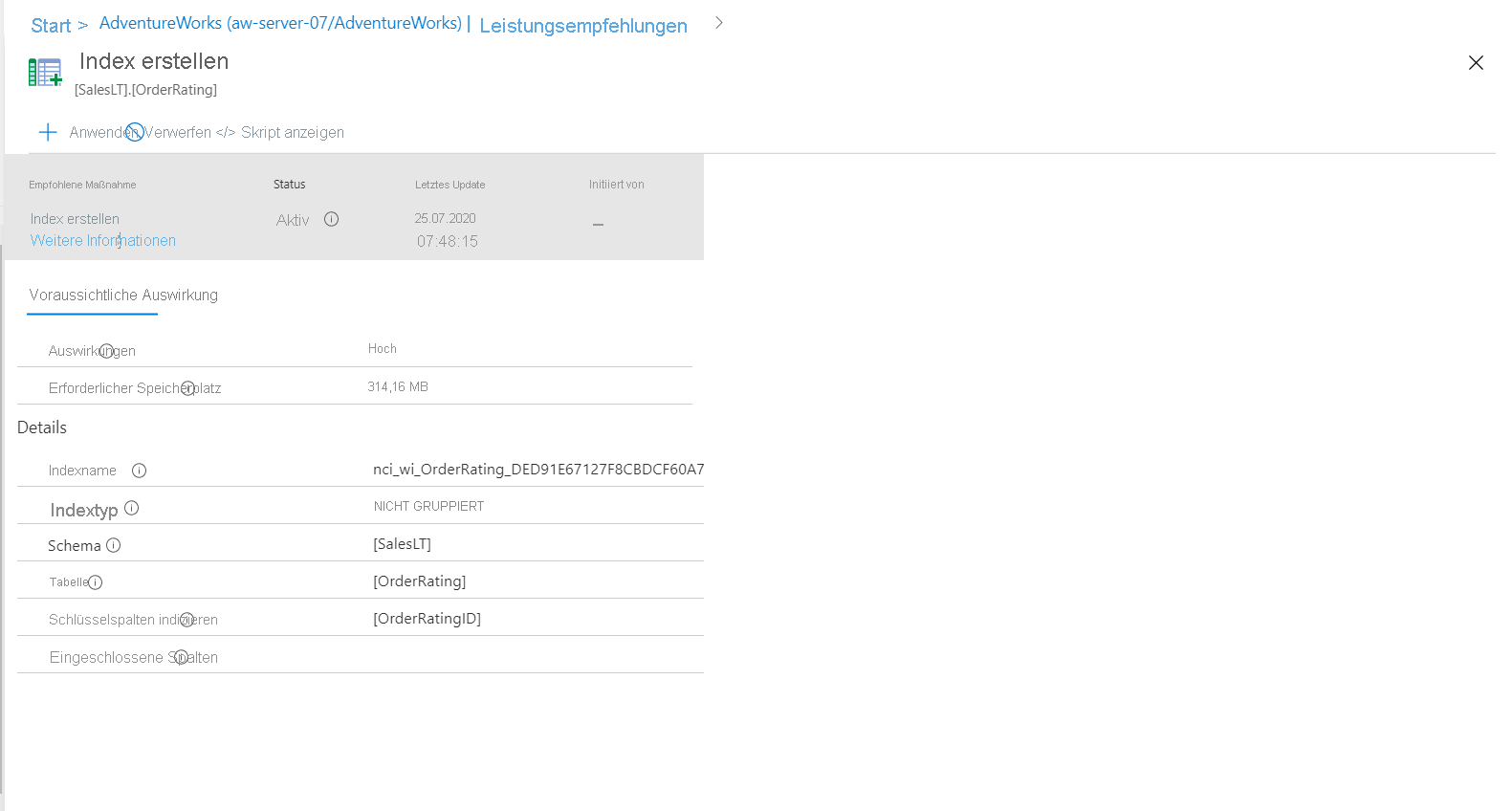Viewport: 1512px width, 811px height.
Task: Show info tooltip for Indexname
Action: point(139,471)
